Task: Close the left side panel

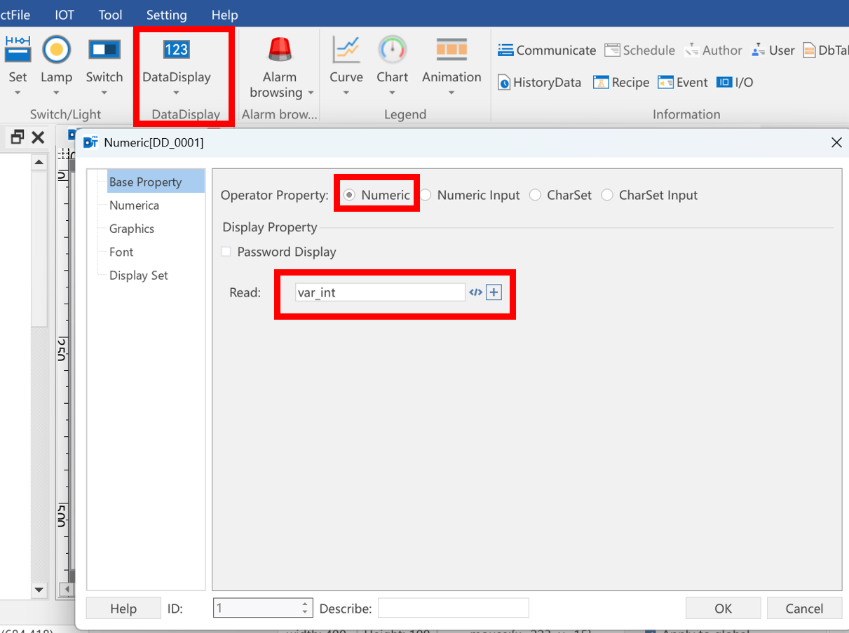Action: (x=38, y=137)
